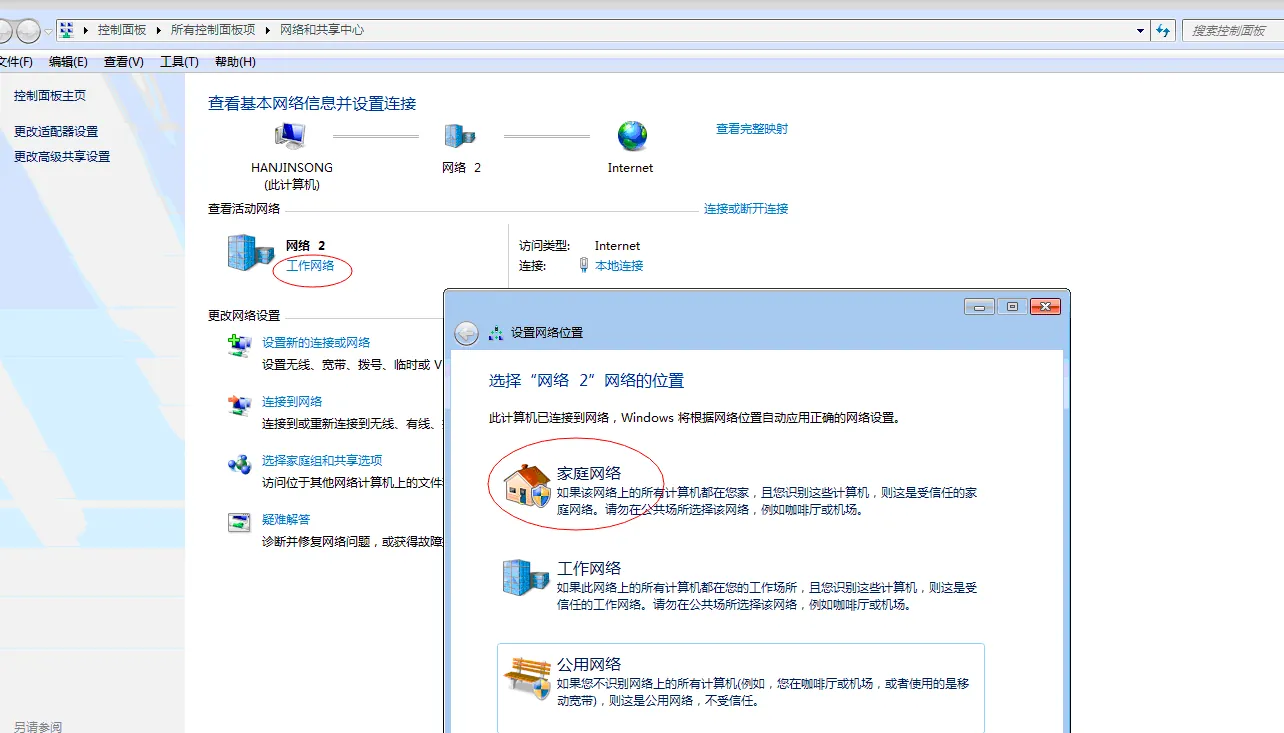
Task: Click the 网络 2 icon in the network map
Action: pos(460,135)
